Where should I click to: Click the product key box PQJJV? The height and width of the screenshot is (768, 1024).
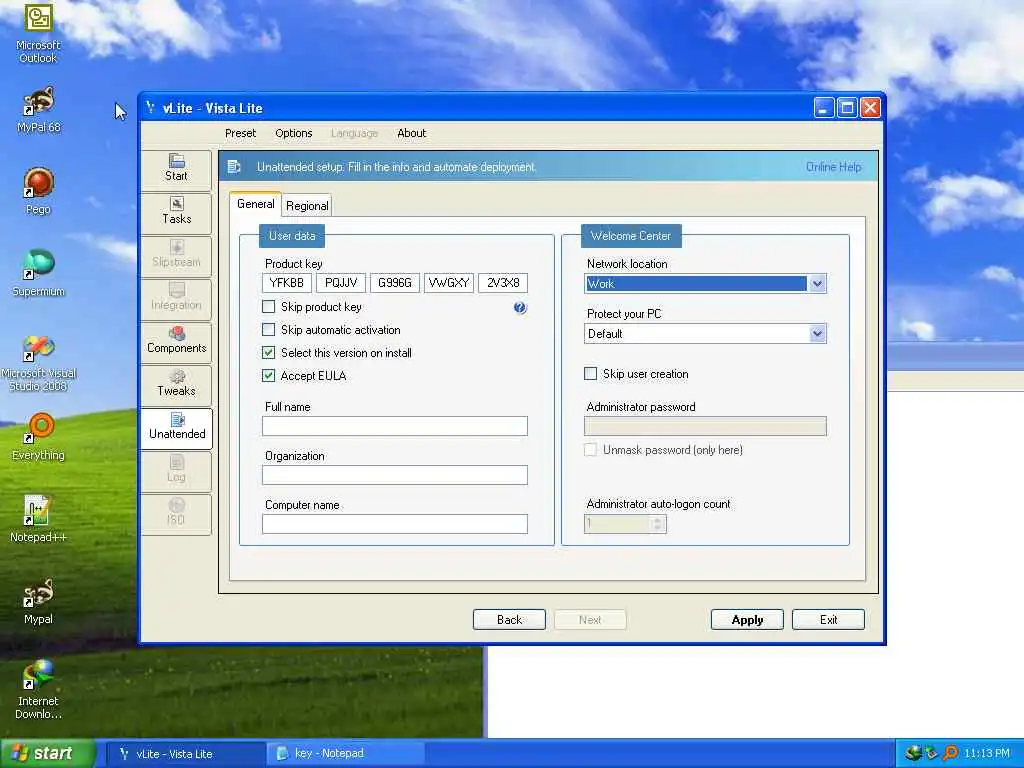(341, 283)
